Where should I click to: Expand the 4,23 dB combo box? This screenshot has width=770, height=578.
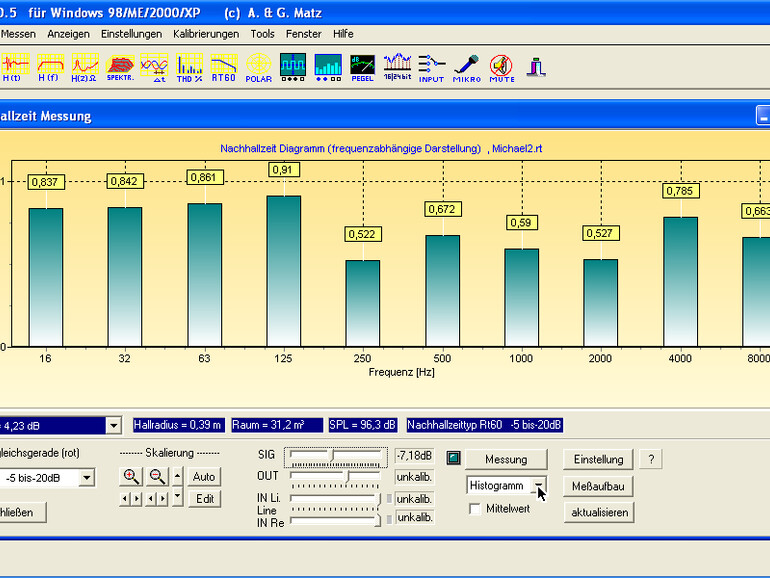113,425
